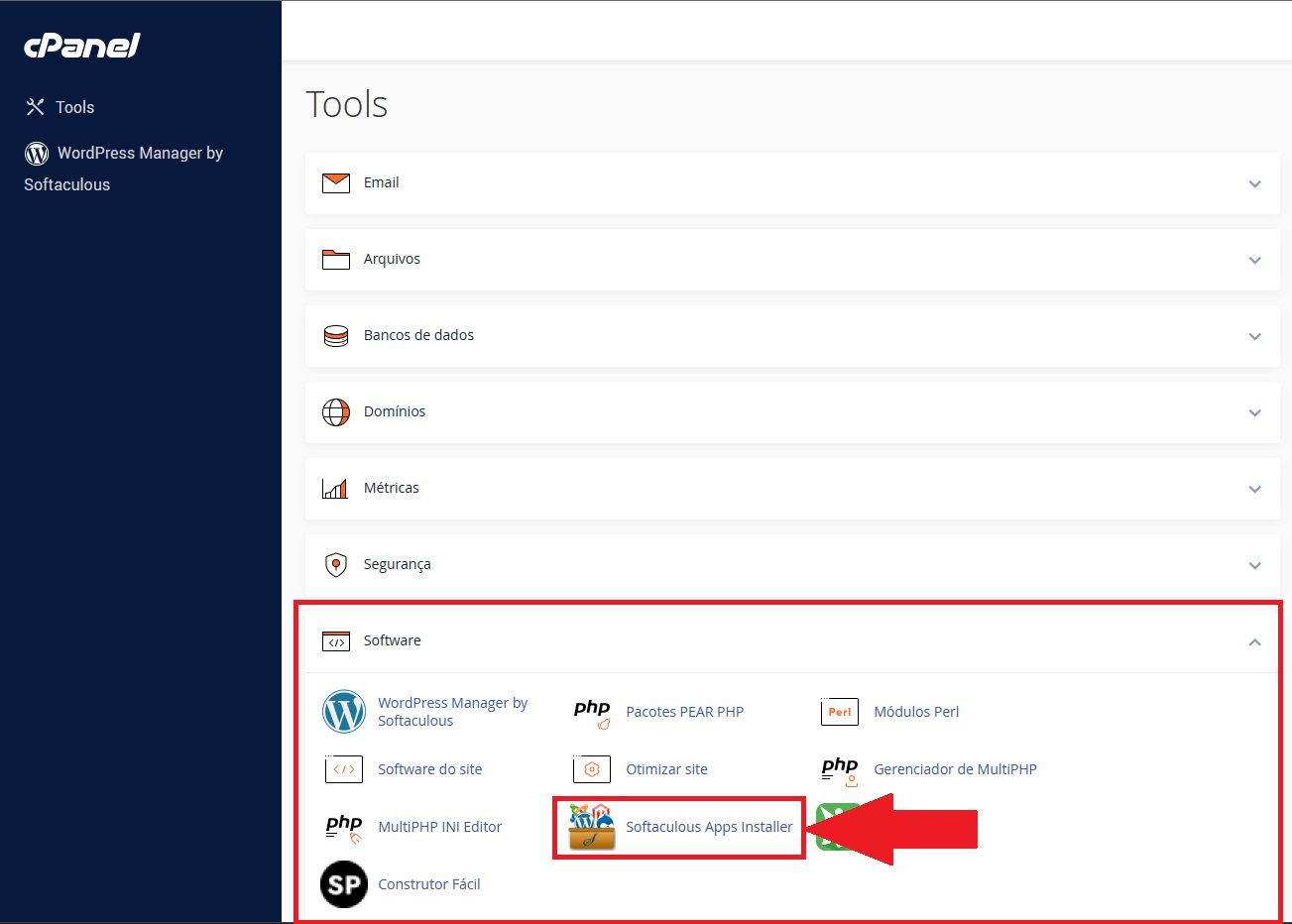Open Gerenciador de MultiPHP link
Screen dimensions: 1292x924
point(955,769)
